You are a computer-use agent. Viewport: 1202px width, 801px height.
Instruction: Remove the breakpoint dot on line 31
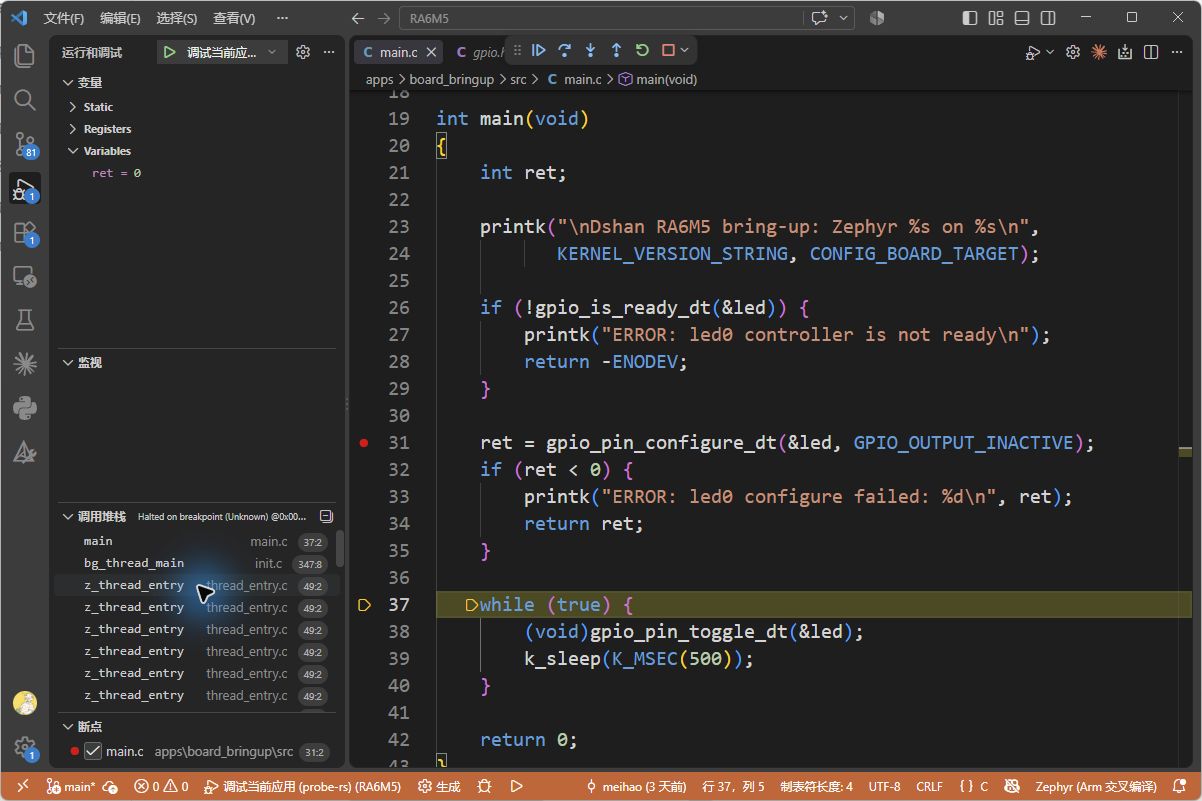pos(364,442)
